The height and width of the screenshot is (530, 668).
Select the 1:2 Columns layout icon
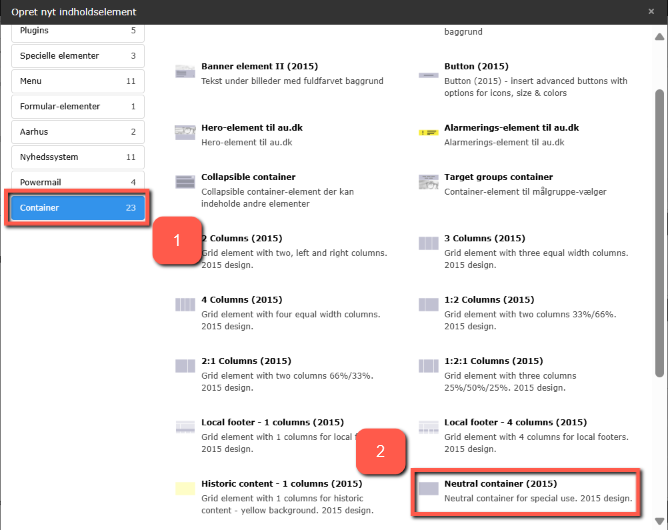coord(428,304)
